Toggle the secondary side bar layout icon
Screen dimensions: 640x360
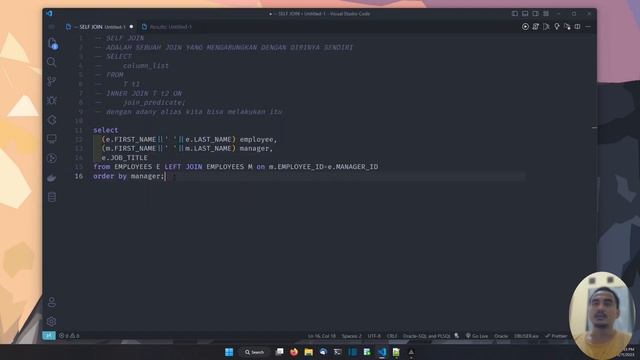pyautogui.click(x=535, y=13)
